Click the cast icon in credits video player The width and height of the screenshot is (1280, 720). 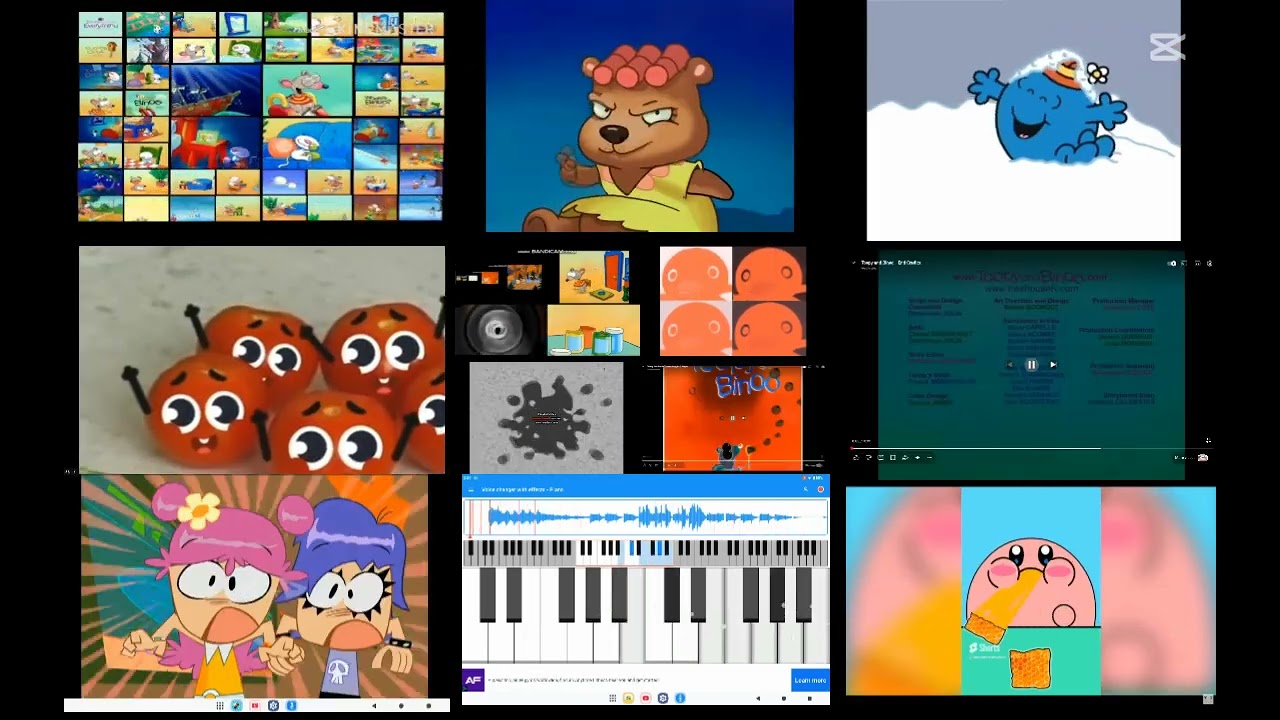(1184, 263)
